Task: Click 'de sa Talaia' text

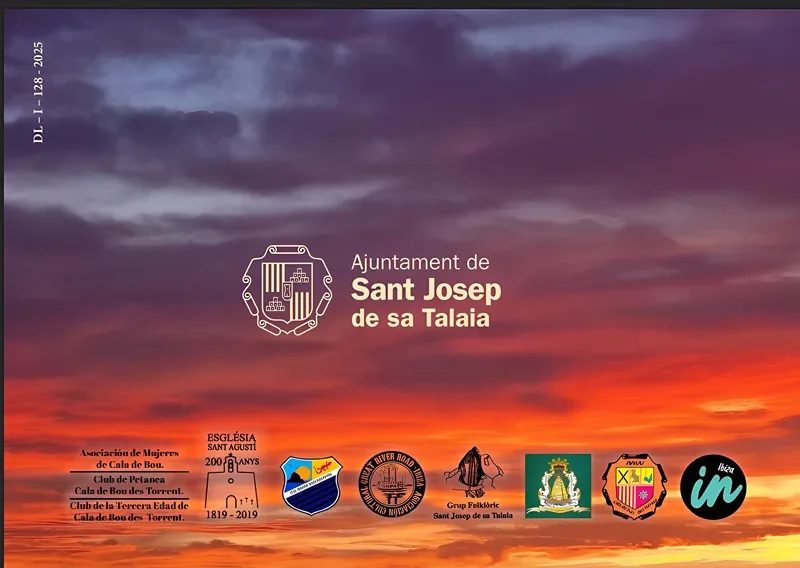Action: pos(420,318)
